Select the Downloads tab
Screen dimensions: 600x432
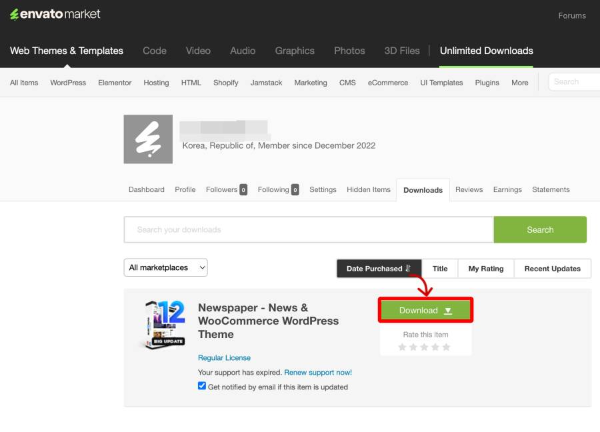coord(423,190)
